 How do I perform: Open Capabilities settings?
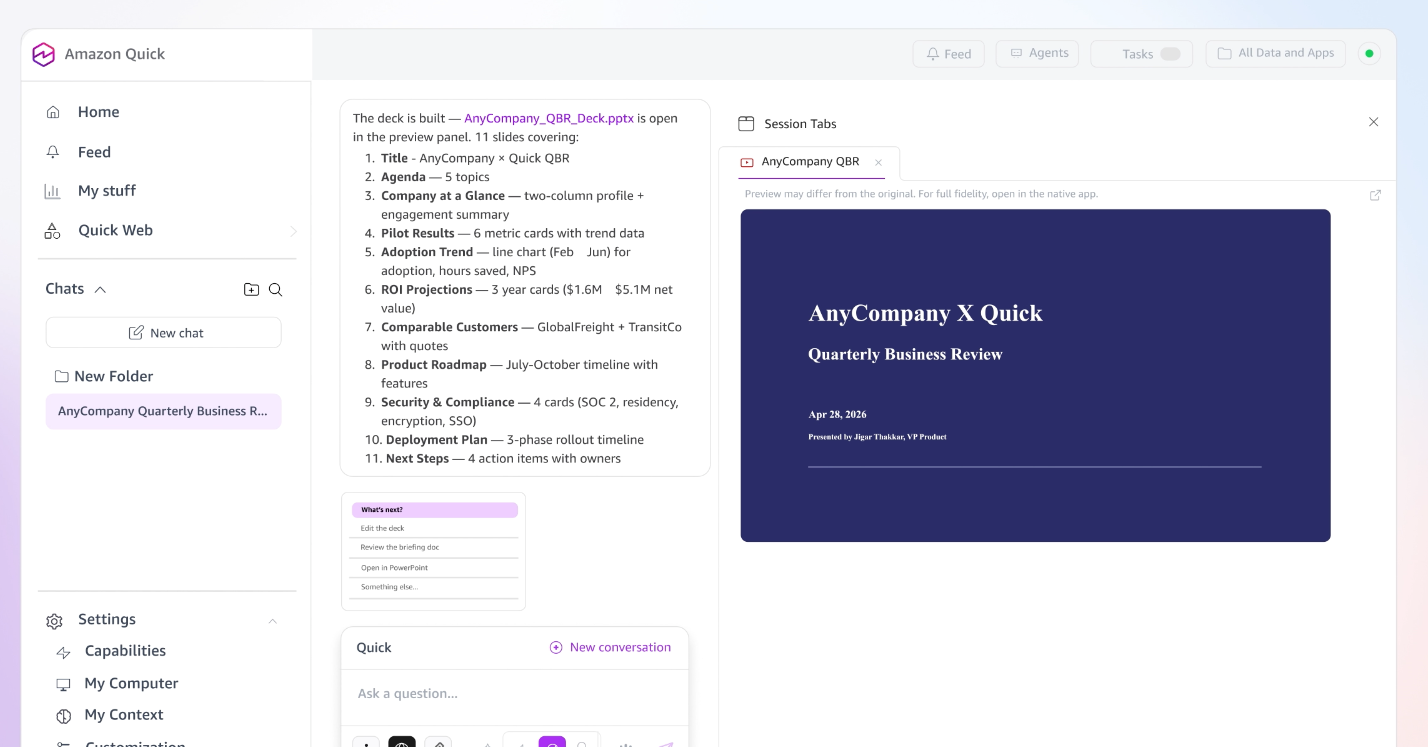point(125,651)
